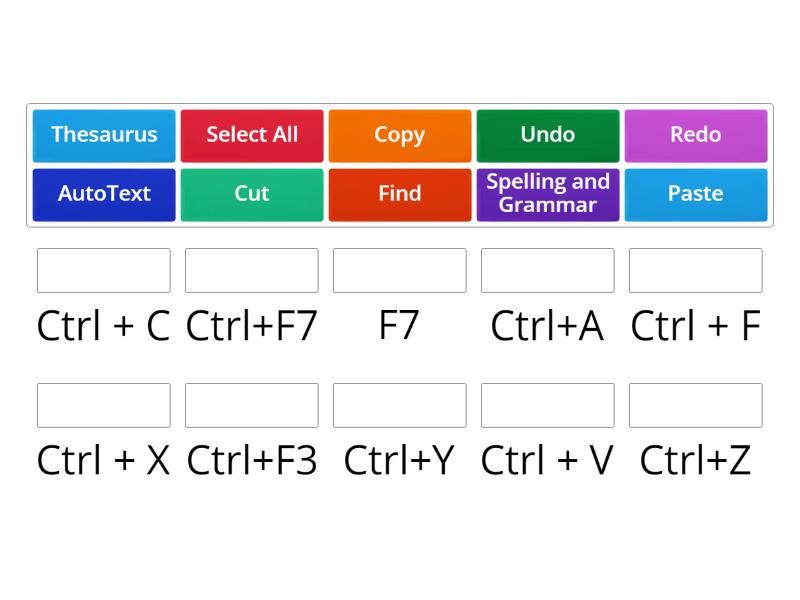The image size is (800, 600).
Task: Click the answer box above Ctrl + F
Action: 696,270
